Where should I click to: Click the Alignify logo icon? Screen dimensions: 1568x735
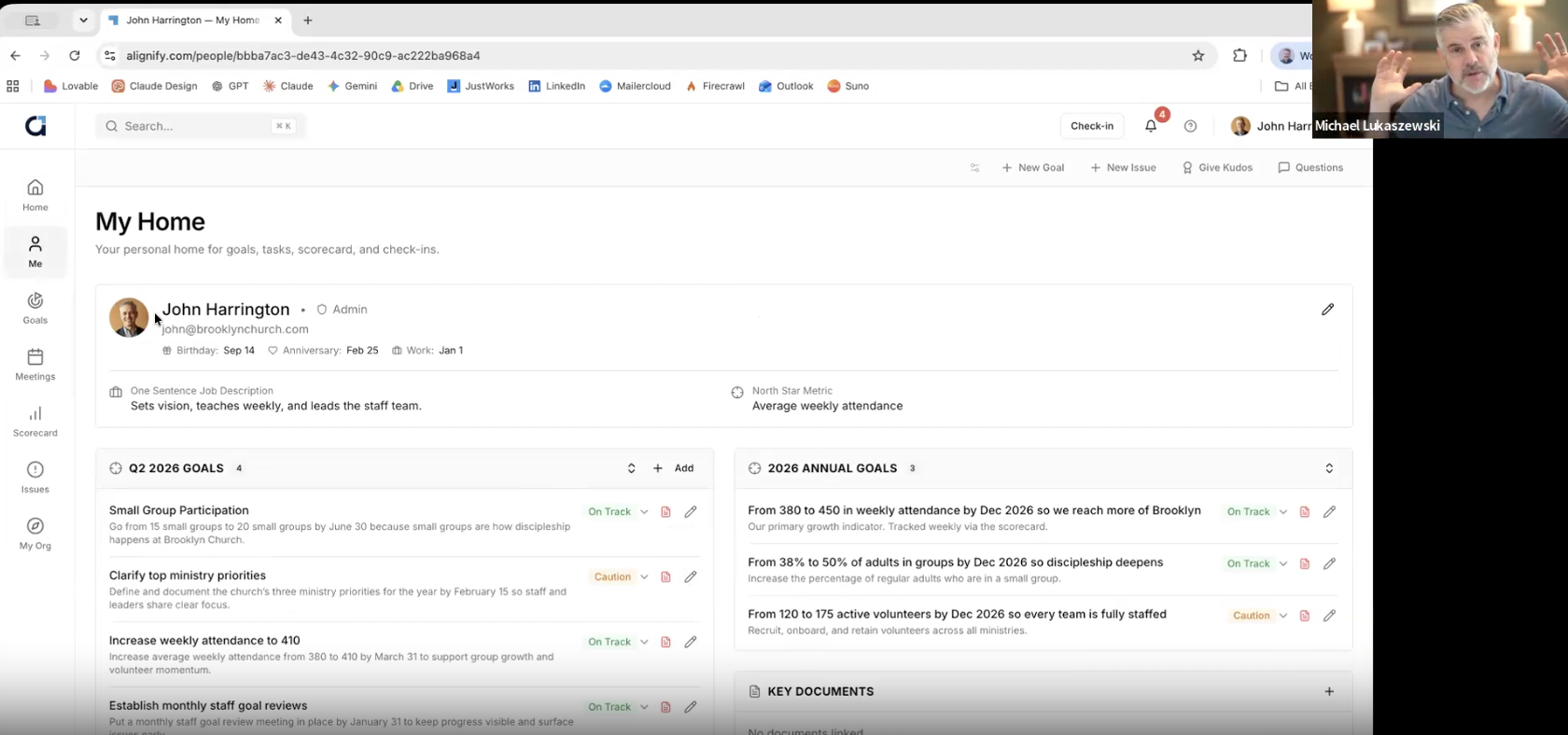35,126
